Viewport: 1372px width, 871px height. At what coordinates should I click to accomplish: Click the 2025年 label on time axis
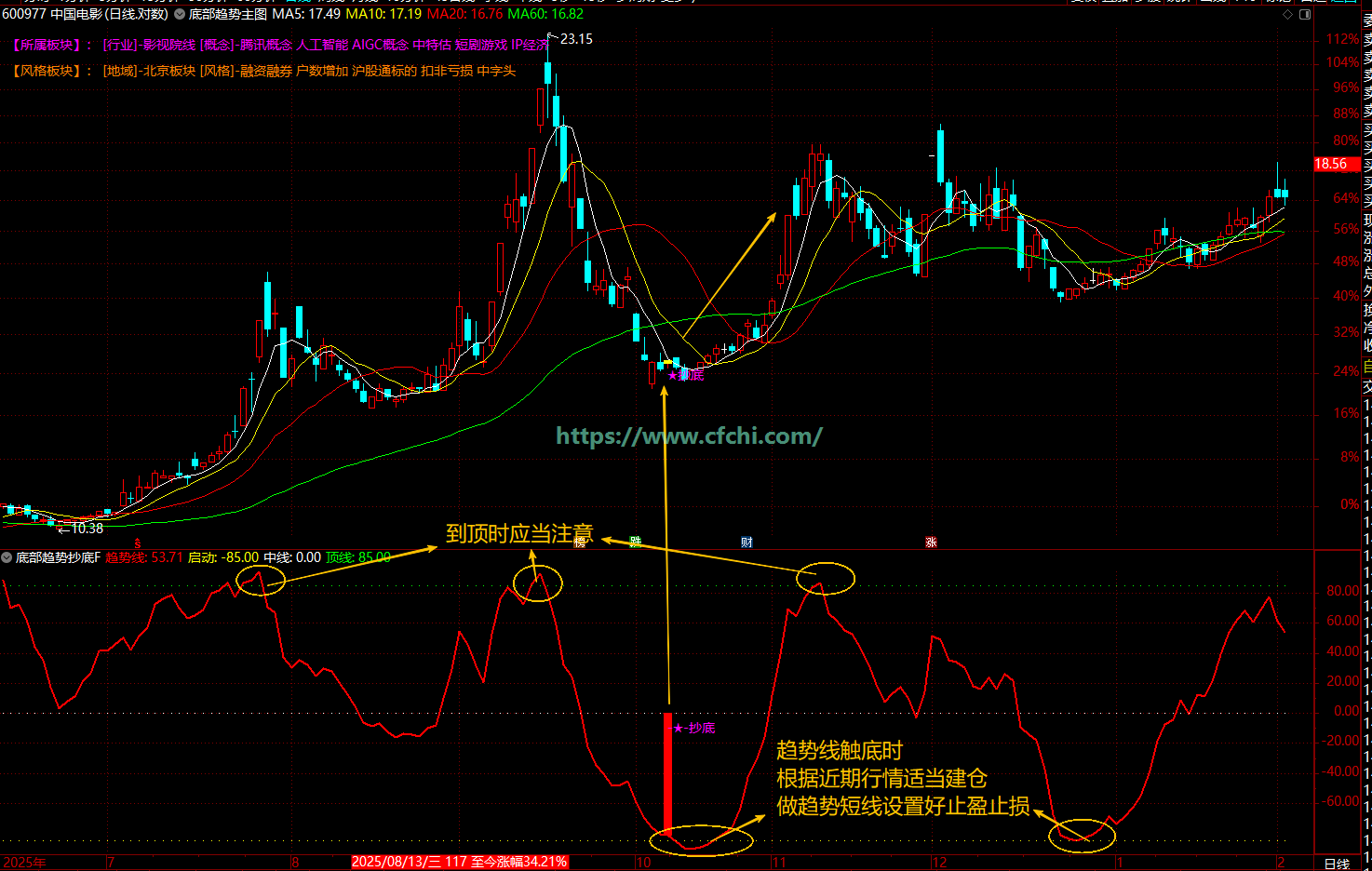(x=24, y=863)
